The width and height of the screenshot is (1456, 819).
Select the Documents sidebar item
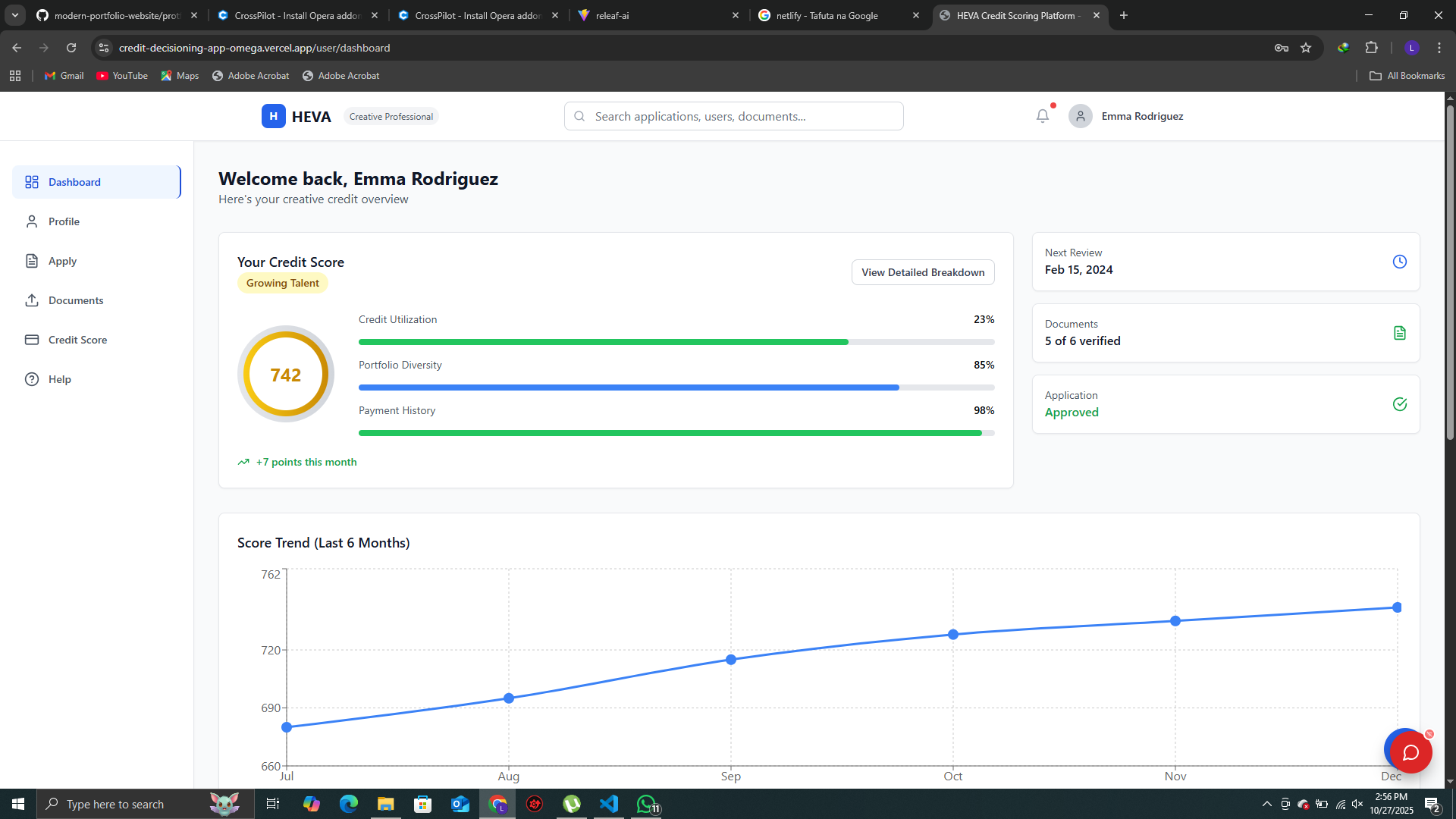coord(76,300)
